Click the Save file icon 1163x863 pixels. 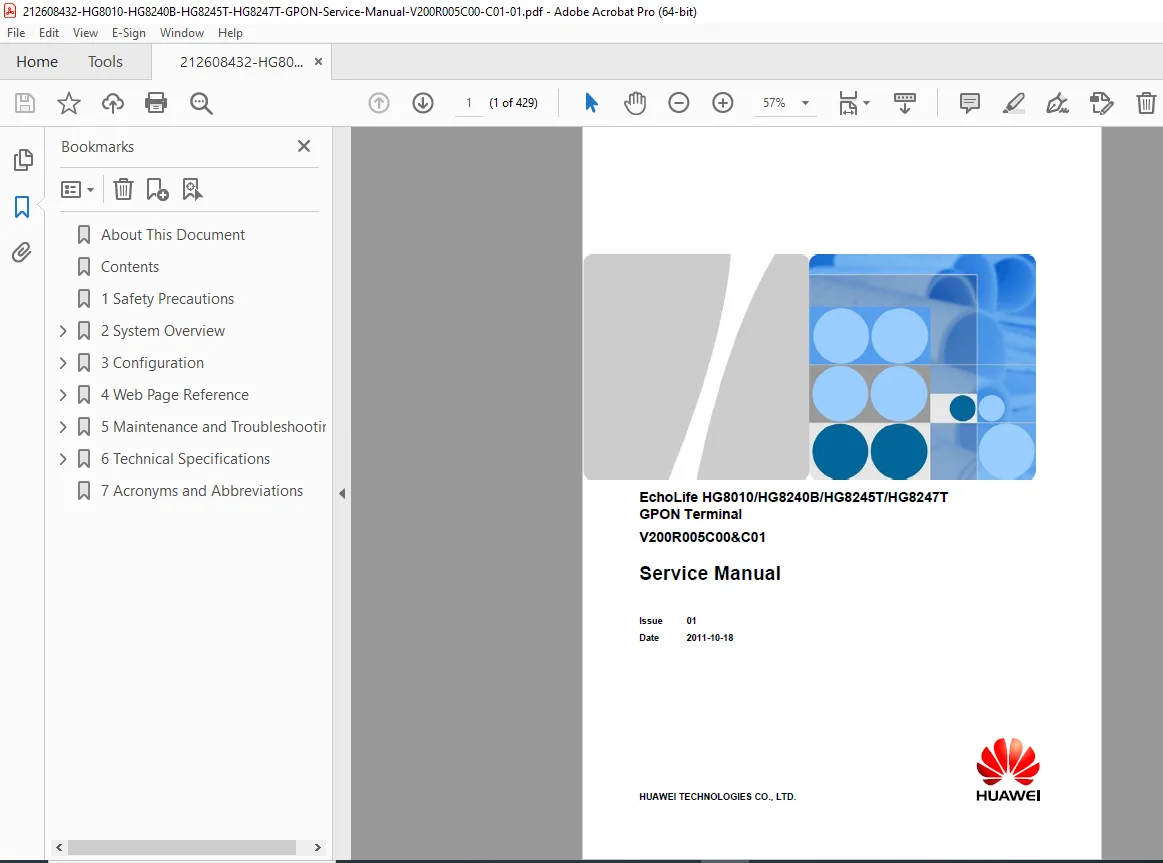pos(24,103)
